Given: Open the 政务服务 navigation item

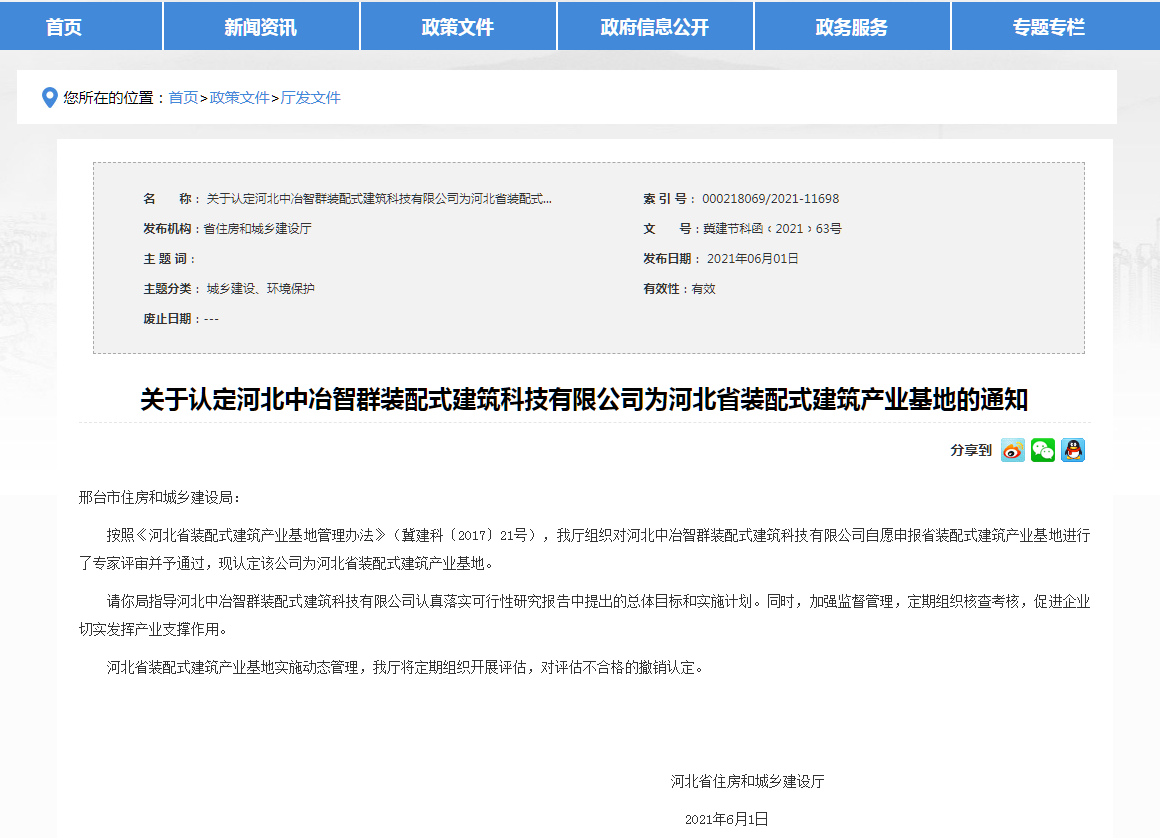Looking at the screenshot, I should (852, 27).
